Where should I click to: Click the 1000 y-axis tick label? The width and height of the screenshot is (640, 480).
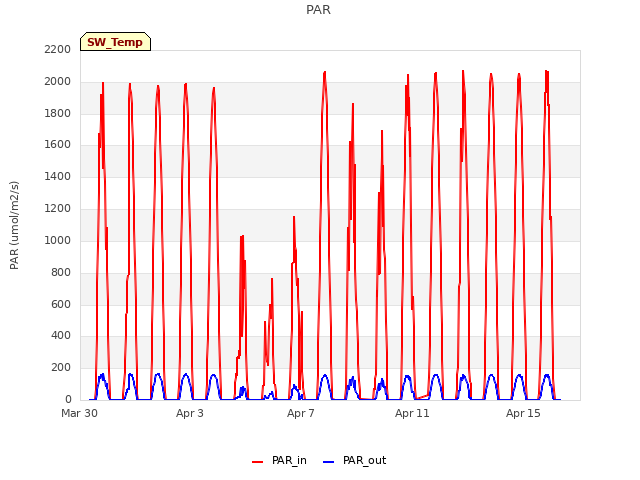[58, 240]
